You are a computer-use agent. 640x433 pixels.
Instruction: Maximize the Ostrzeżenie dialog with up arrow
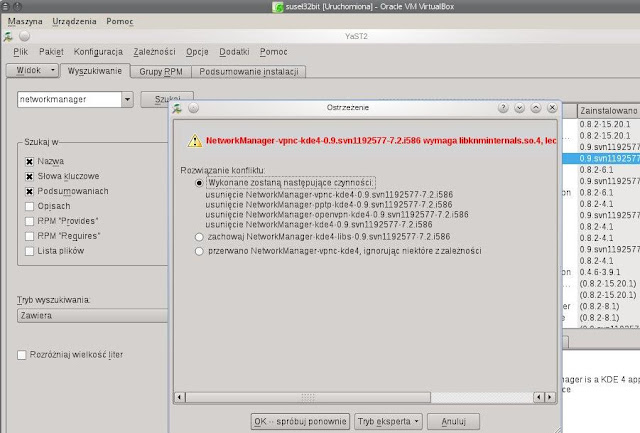pyautogui.click(x=536, y=108)
